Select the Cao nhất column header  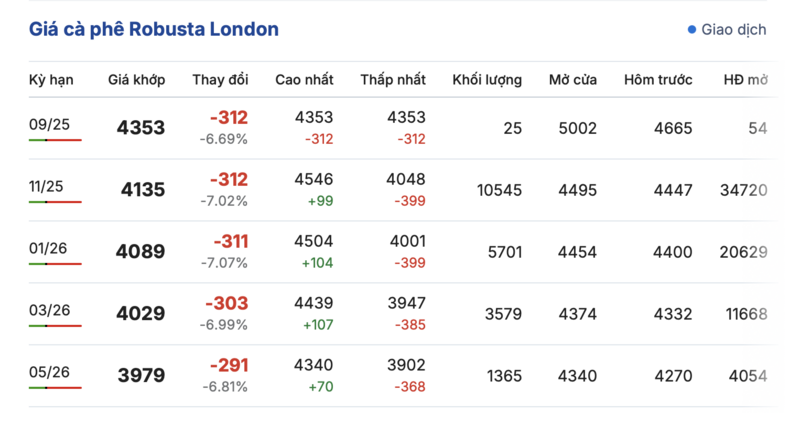(x=304, y=79)
